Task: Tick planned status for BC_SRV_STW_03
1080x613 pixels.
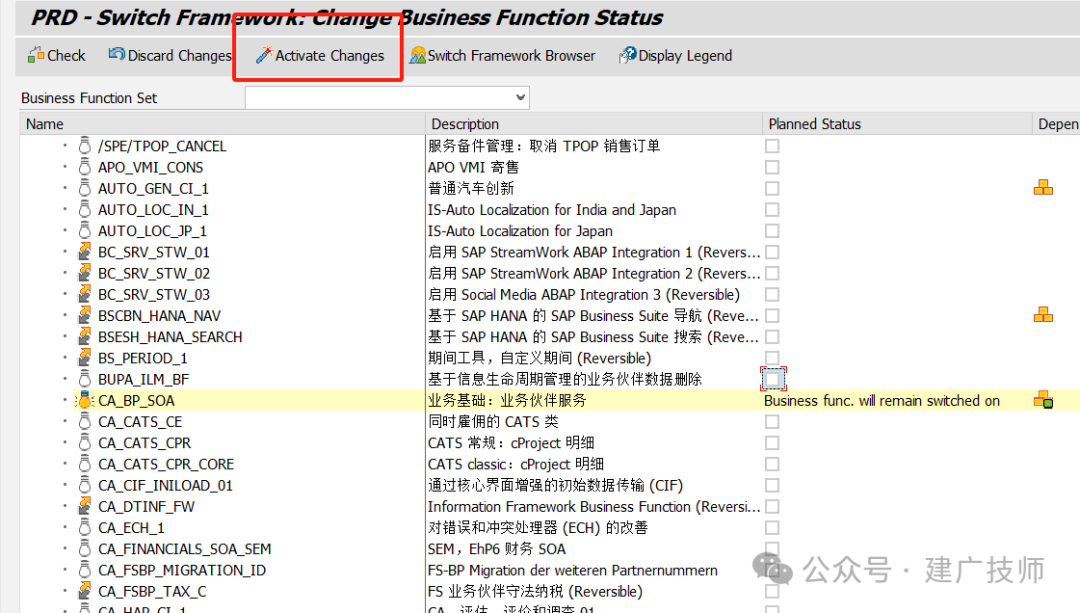Action: (x=772, y=294)
